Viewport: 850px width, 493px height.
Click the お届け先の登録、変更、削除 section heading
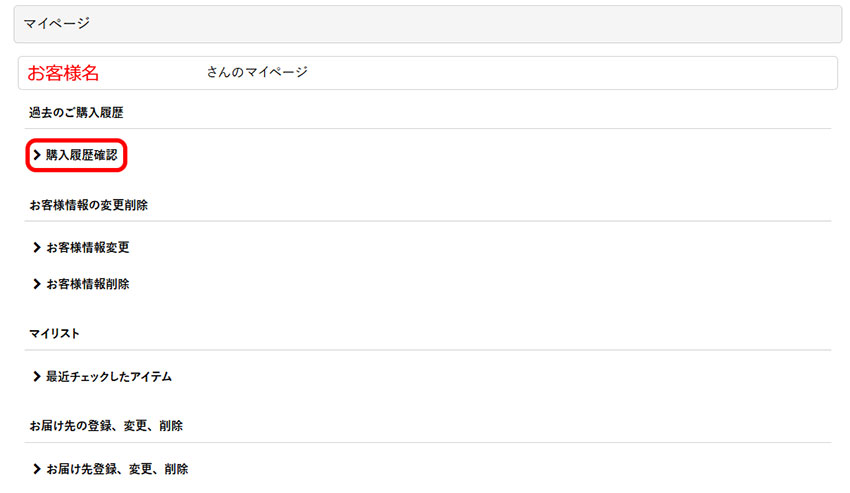(x=106, y=425)
